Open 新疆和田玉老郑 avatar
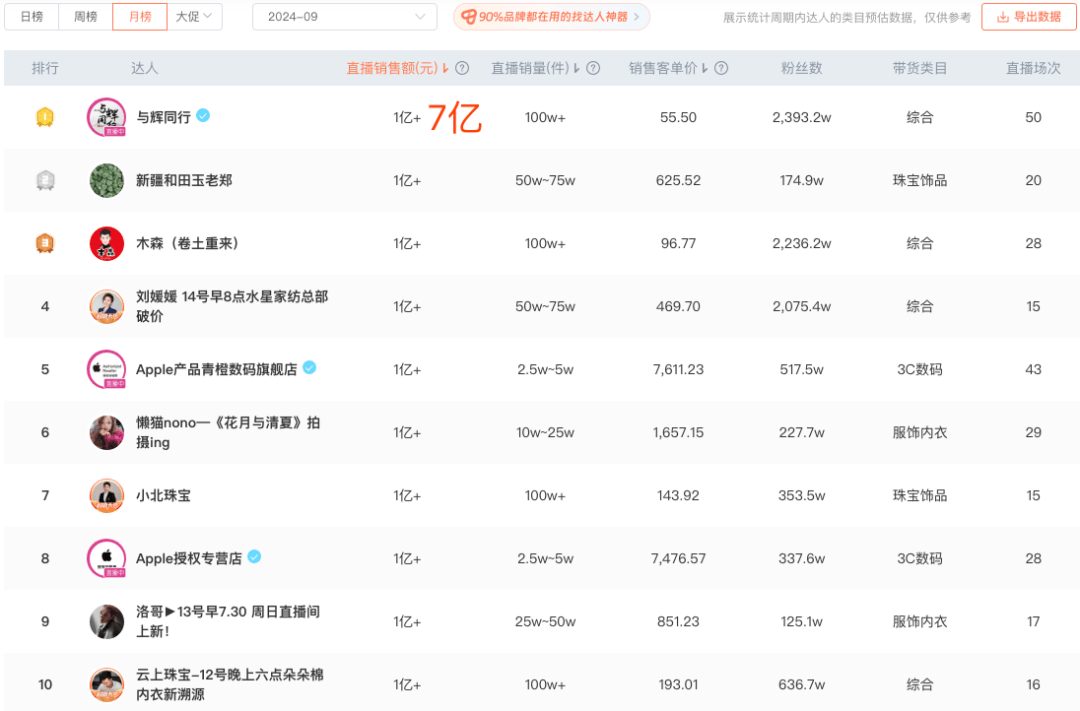 coord(107,181)
